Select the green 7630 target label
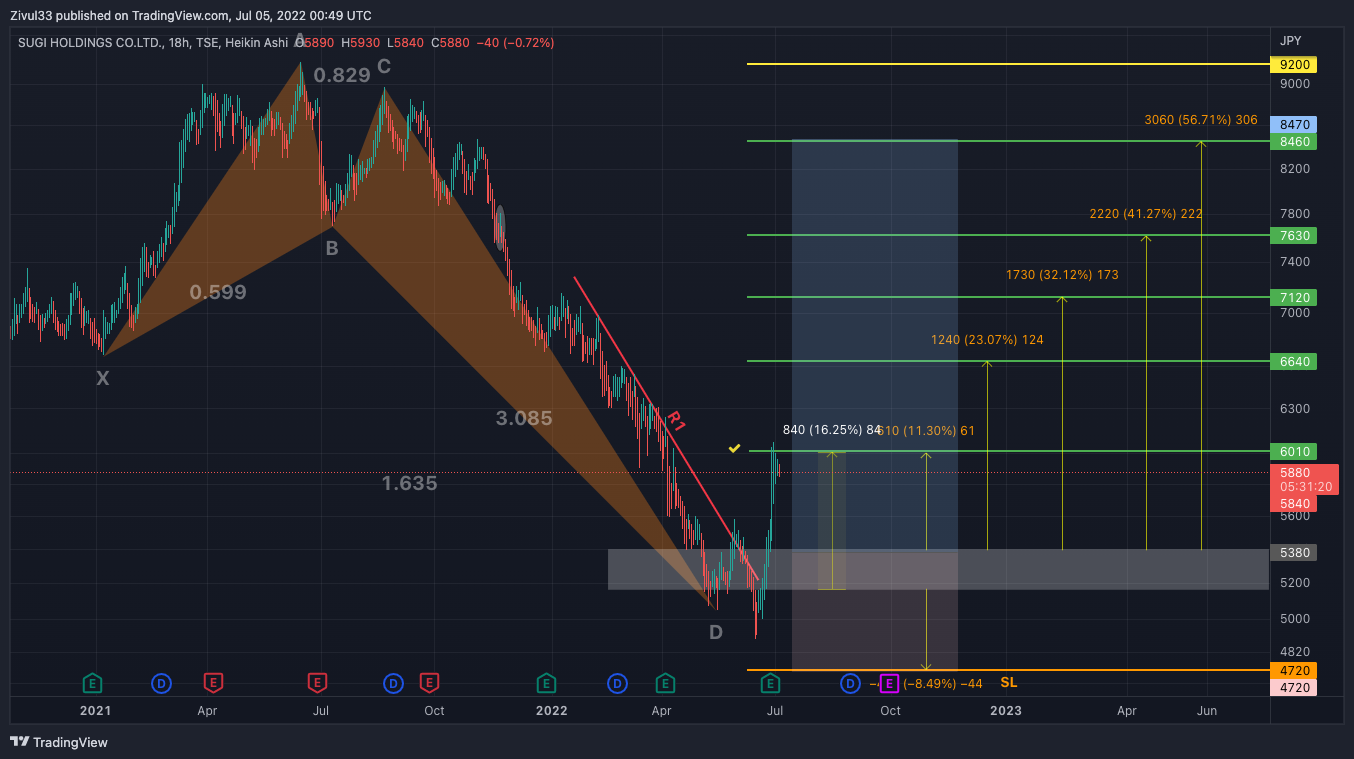Viewport: 1354px width, 759px height. pyautogui.click(x=1293, y=236)
